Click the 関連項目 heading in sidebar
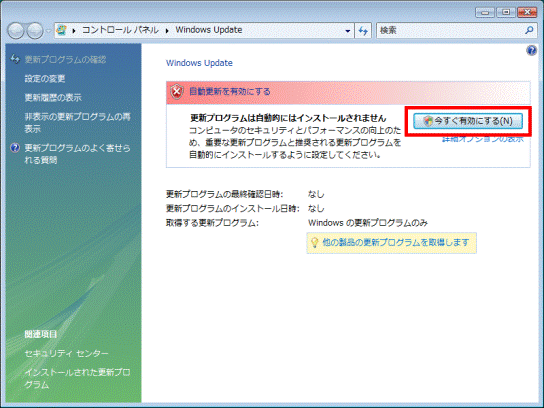 (41, 334)
